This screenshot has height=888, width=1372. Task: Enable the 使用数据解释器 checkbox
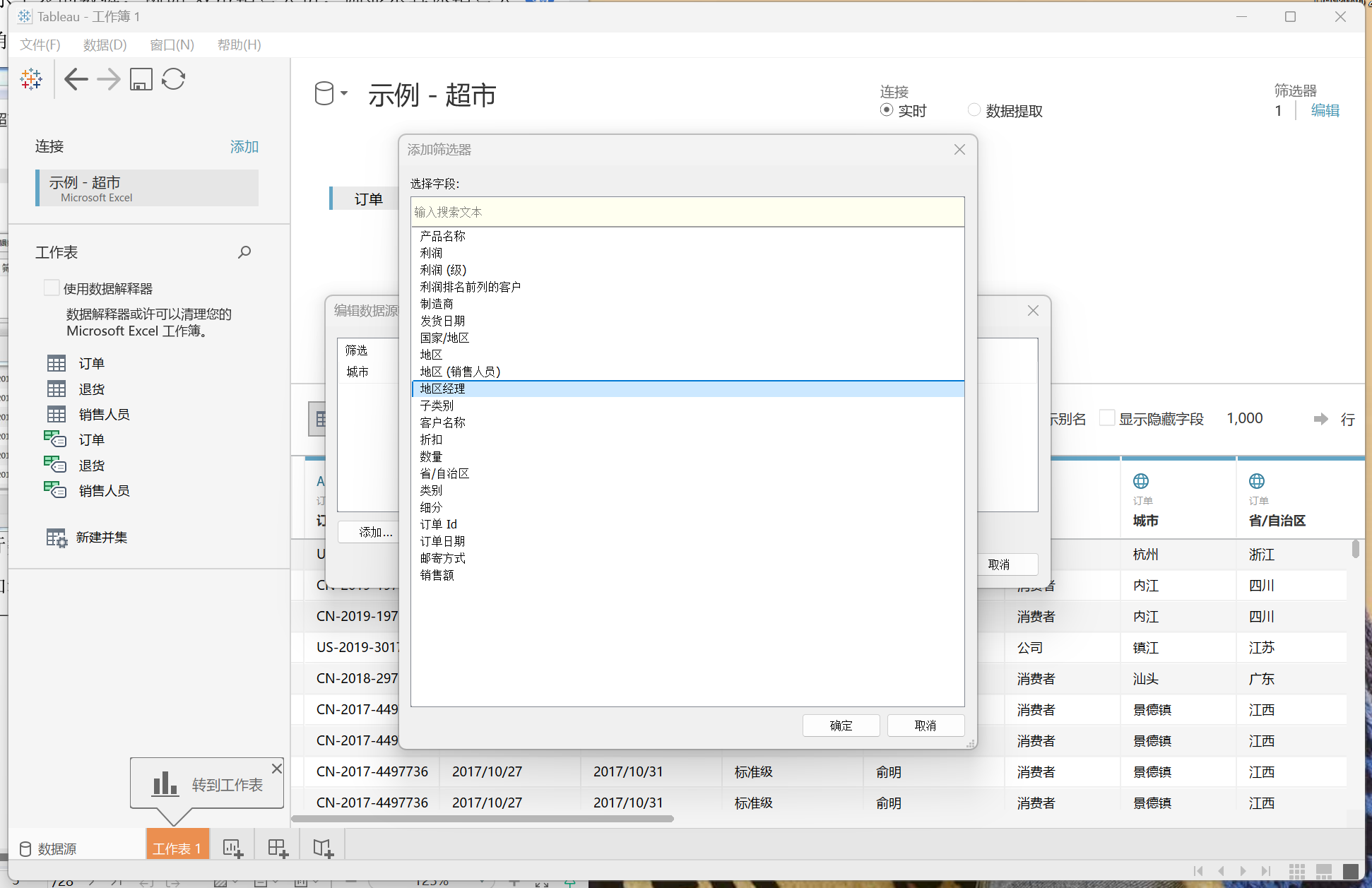click(x=52, y=288)
